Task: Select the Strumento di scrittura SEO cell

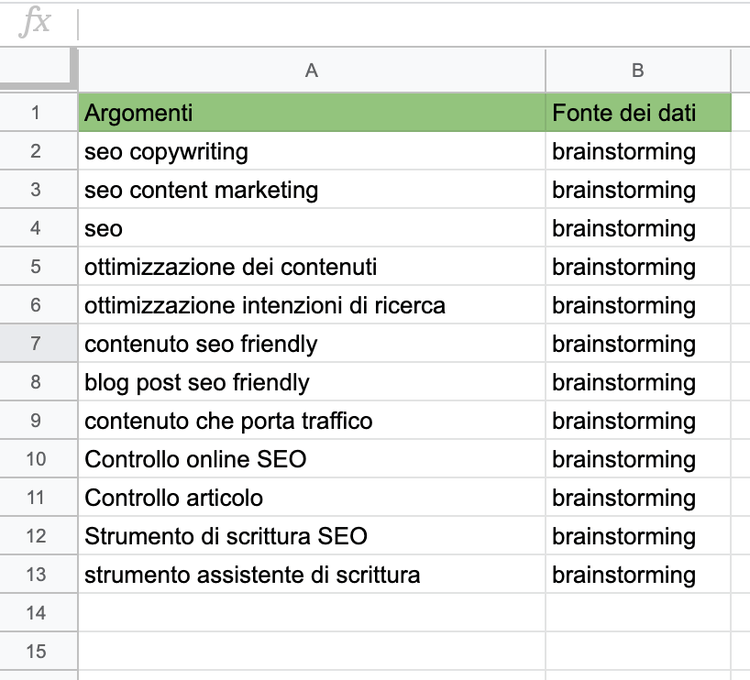Action: pos(311,536)
